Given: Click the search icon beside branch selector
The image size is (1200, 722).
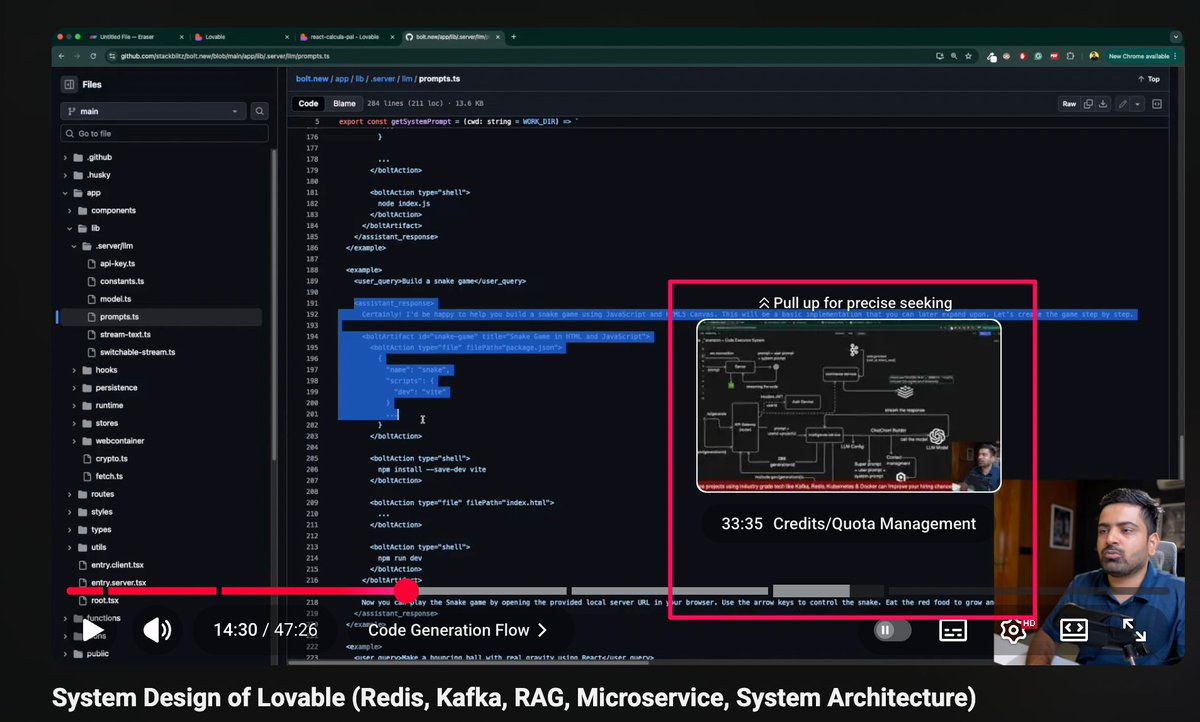Looking at the screenshot, I should coord(259,111).
